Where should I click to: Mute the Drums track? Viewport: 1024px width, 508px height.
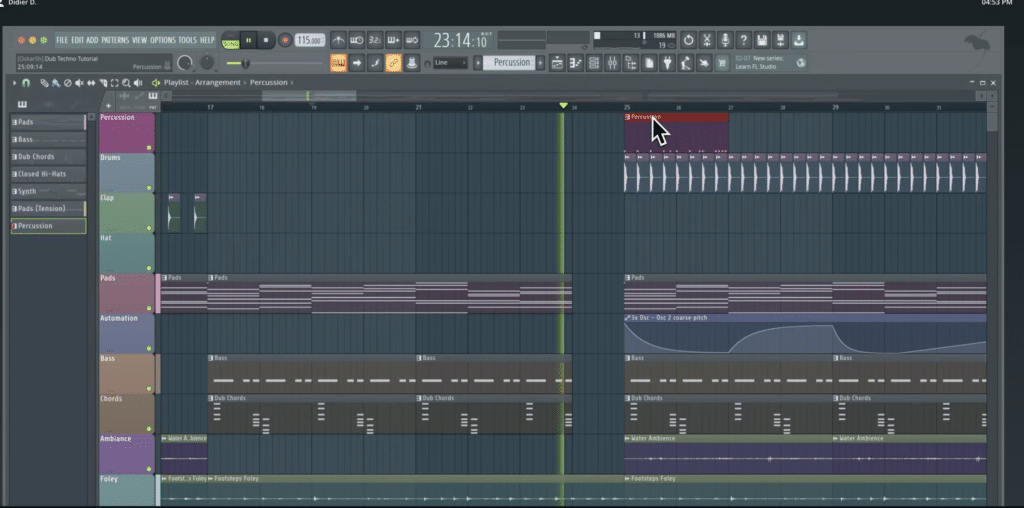tap(149, 187)
